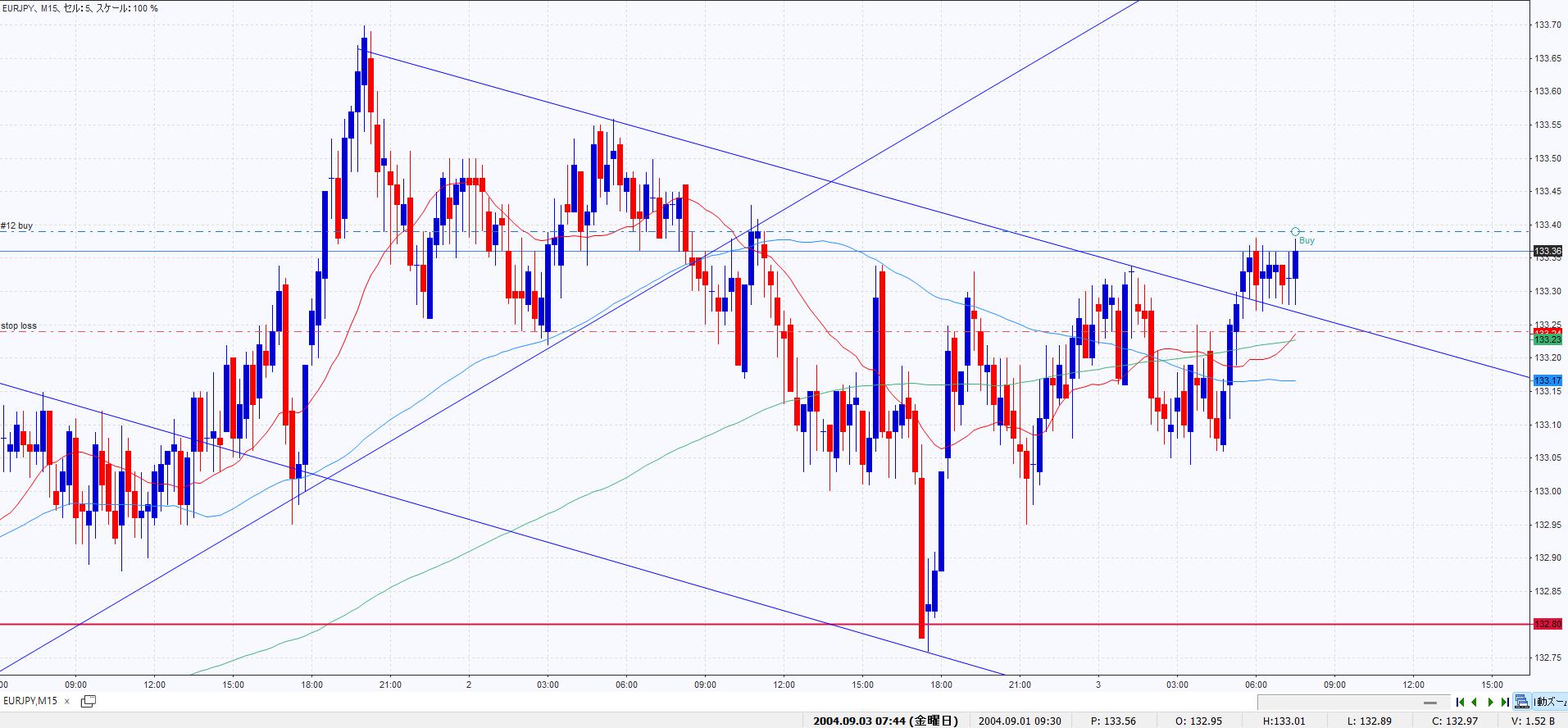1568x728 pixels.
Task: Click the chart scroll slider handle
Action: pyautogui.click(x=1431, y=703)
